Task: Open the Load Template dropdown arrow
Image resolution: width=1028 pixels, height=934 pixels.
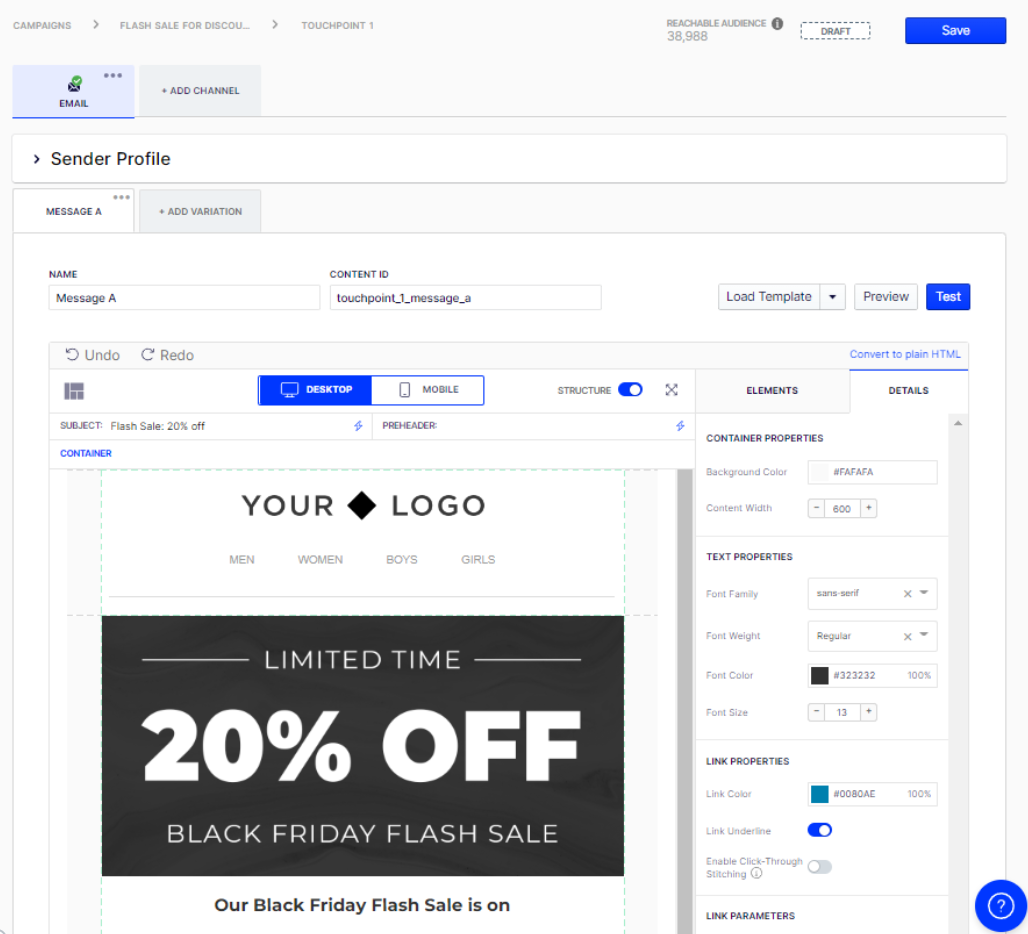Action: pyautogui.click(x=833, y=297)
